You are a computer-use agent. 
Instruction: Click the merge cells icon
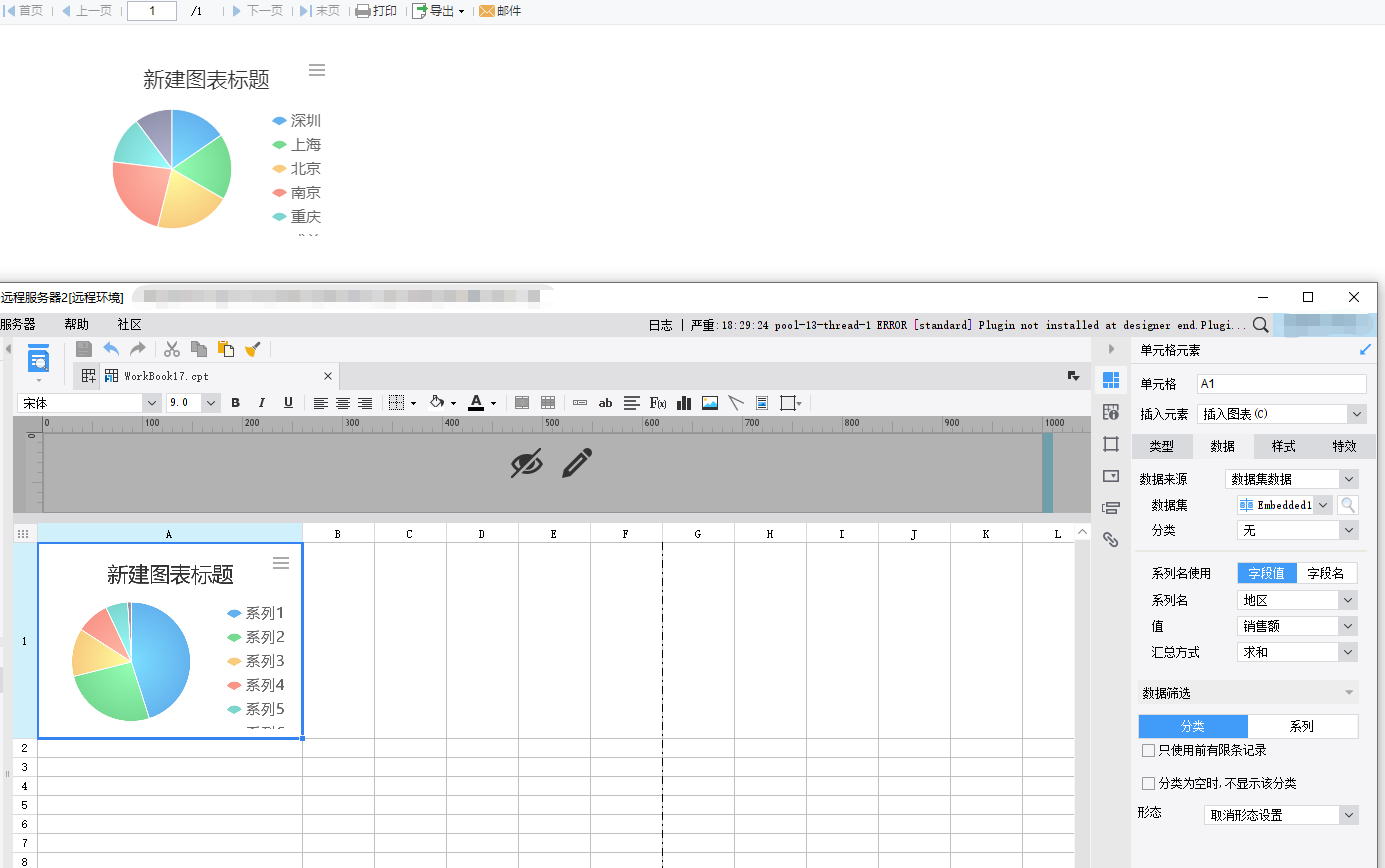click(522, 403)
